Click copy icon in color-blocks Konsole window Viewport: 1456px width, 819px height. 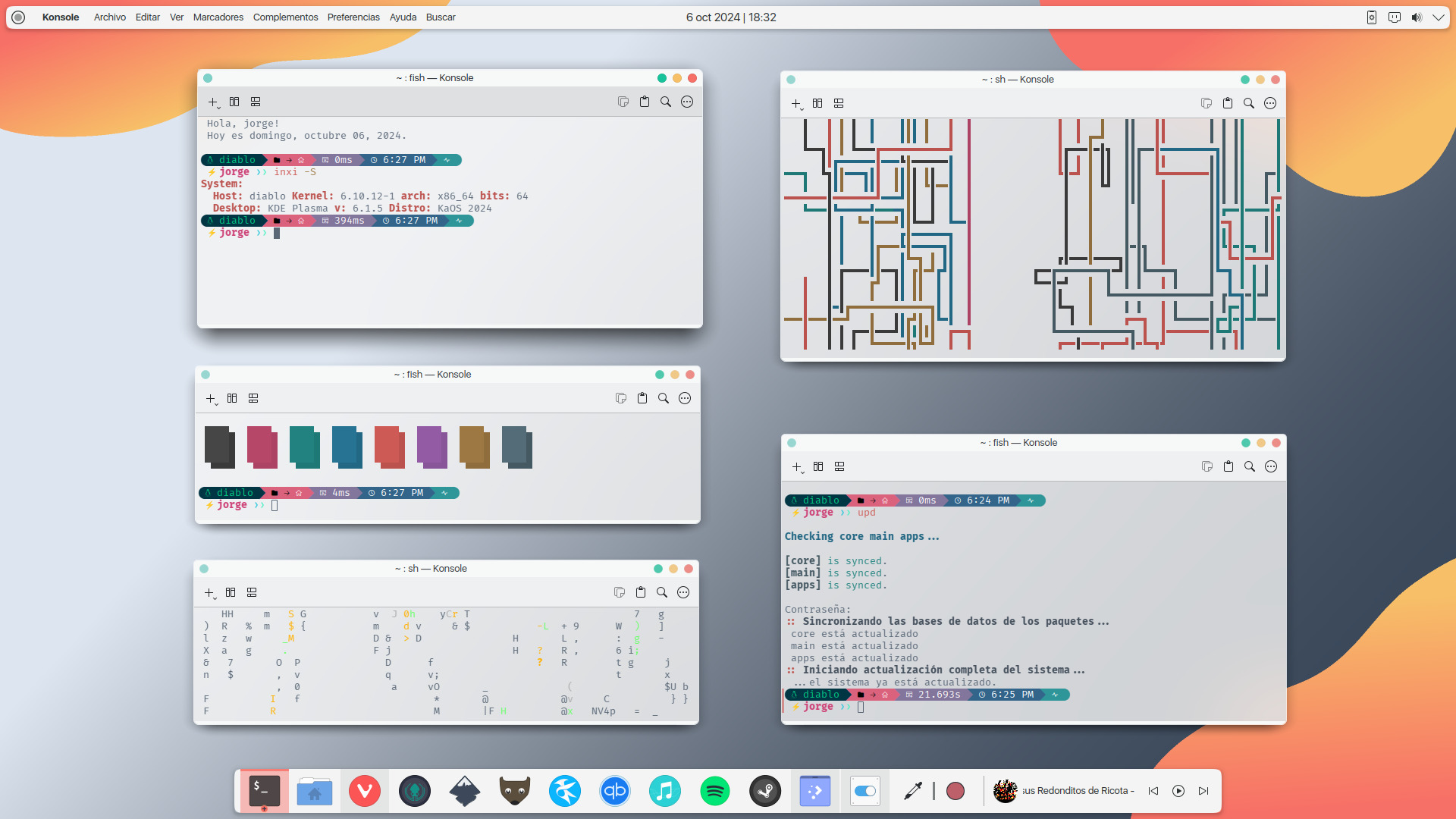click(x=621, y=398)
